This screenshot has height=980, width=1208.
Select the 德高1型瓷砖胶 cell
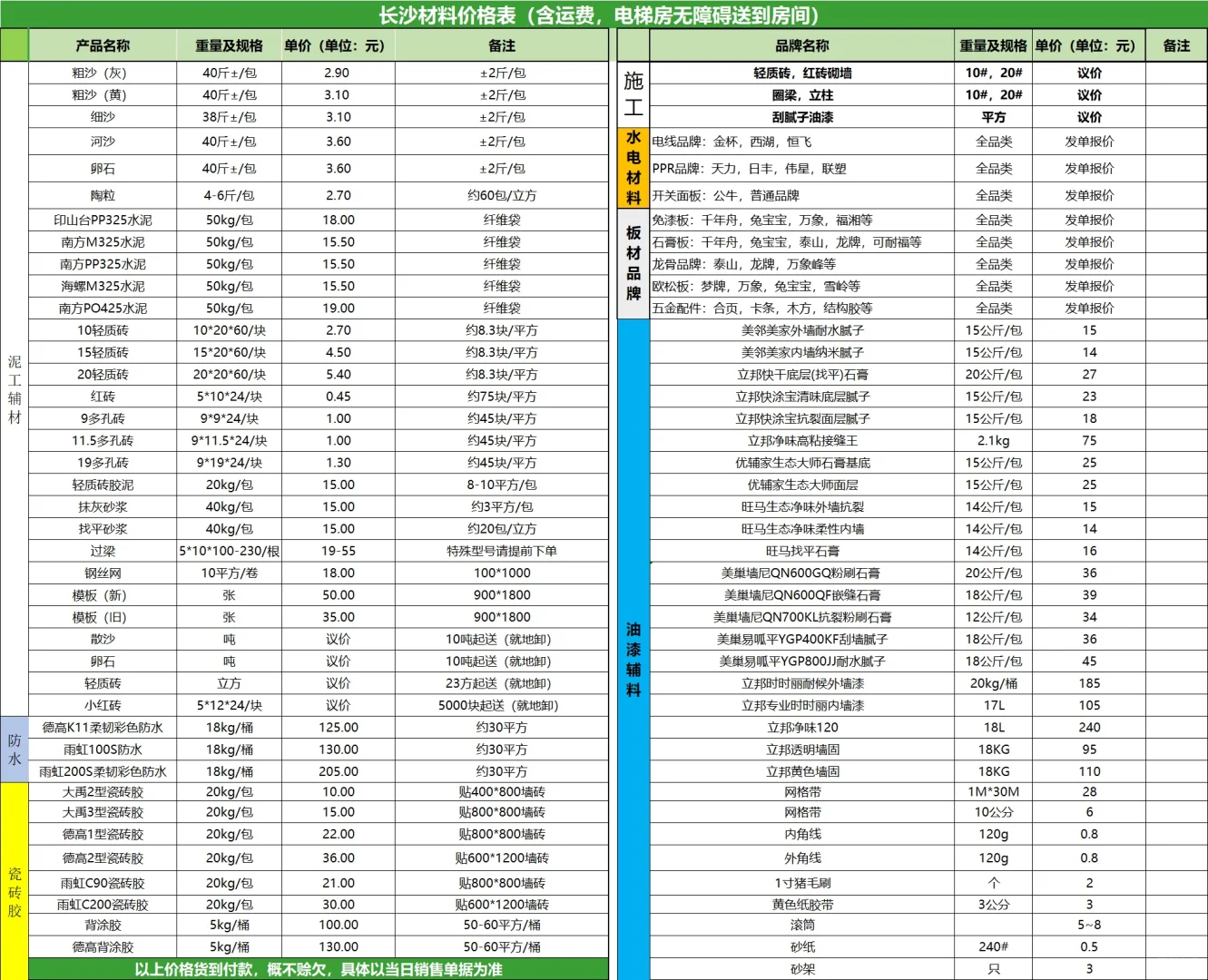coord(103,834)
